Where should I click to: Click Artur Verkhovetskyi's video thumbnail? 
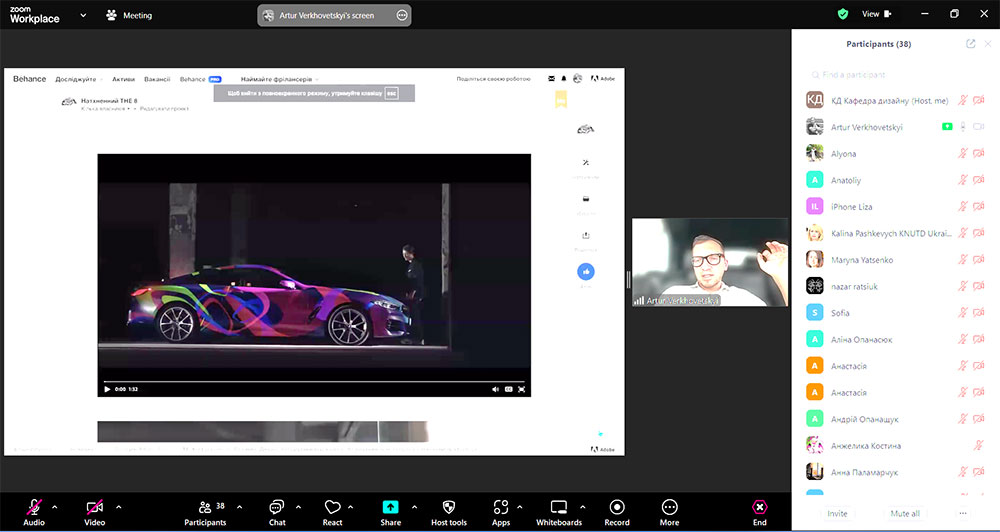pos(710,262)
